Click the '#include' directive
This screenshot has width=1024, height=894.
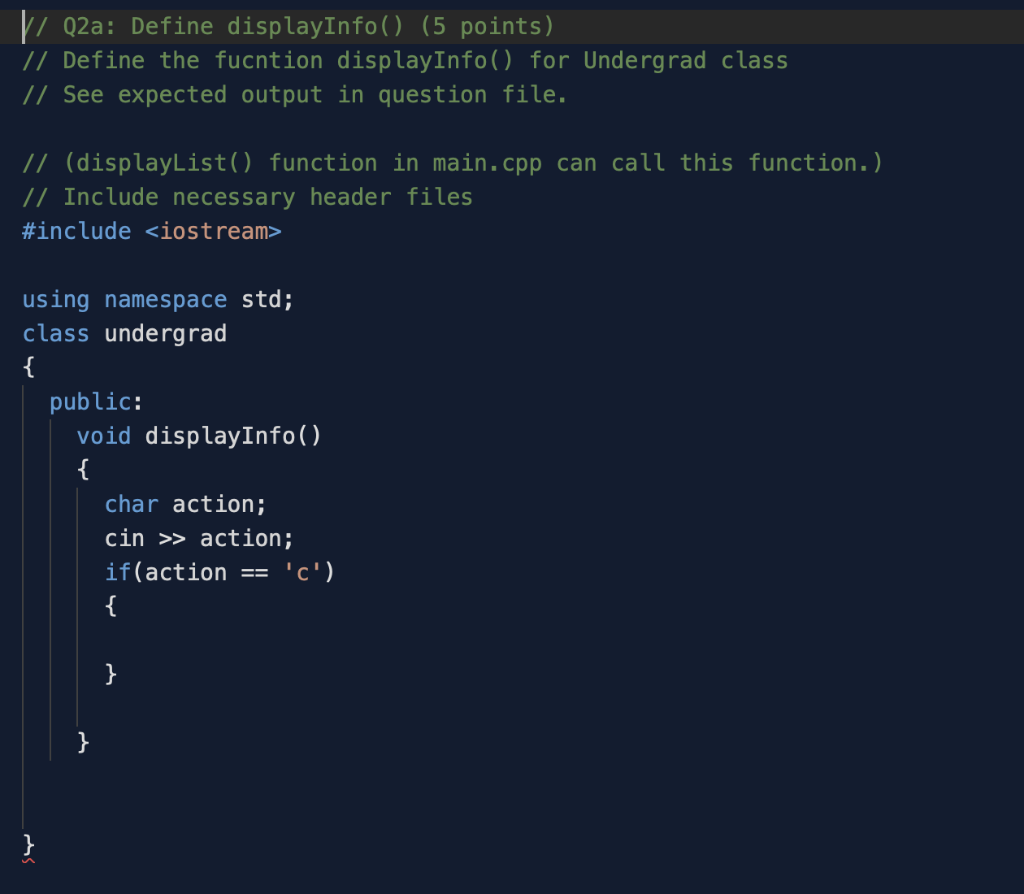(76, 231)
